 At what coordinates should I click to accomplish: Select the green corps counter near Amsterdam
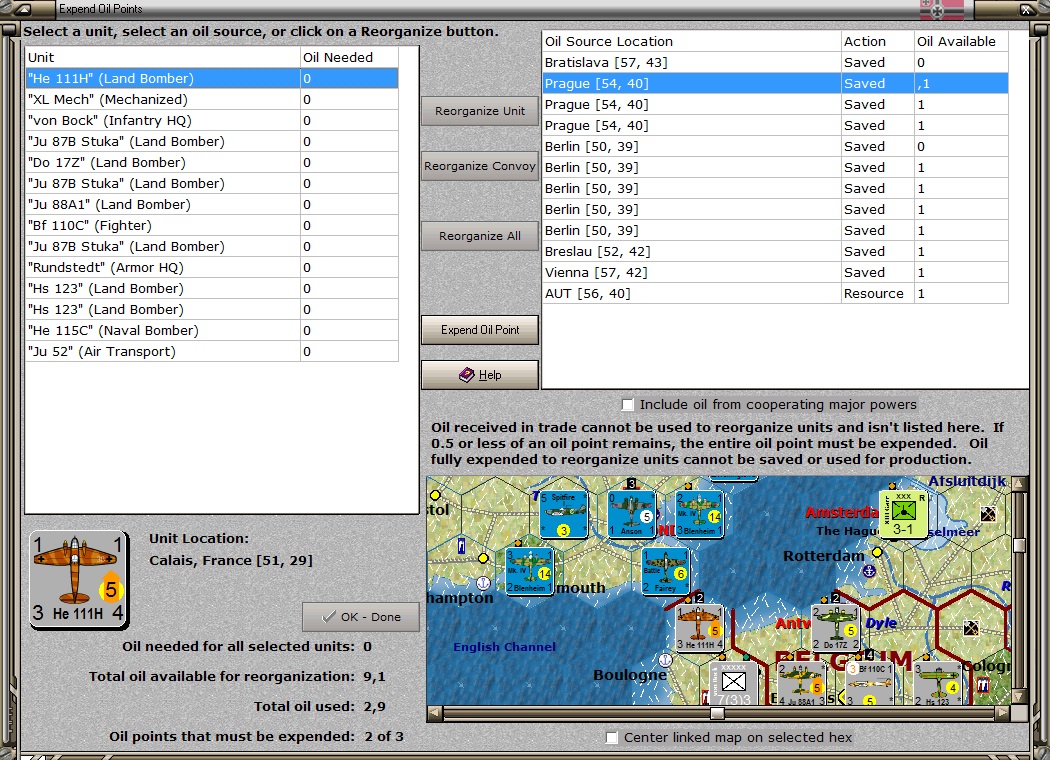tap(903, 514)
